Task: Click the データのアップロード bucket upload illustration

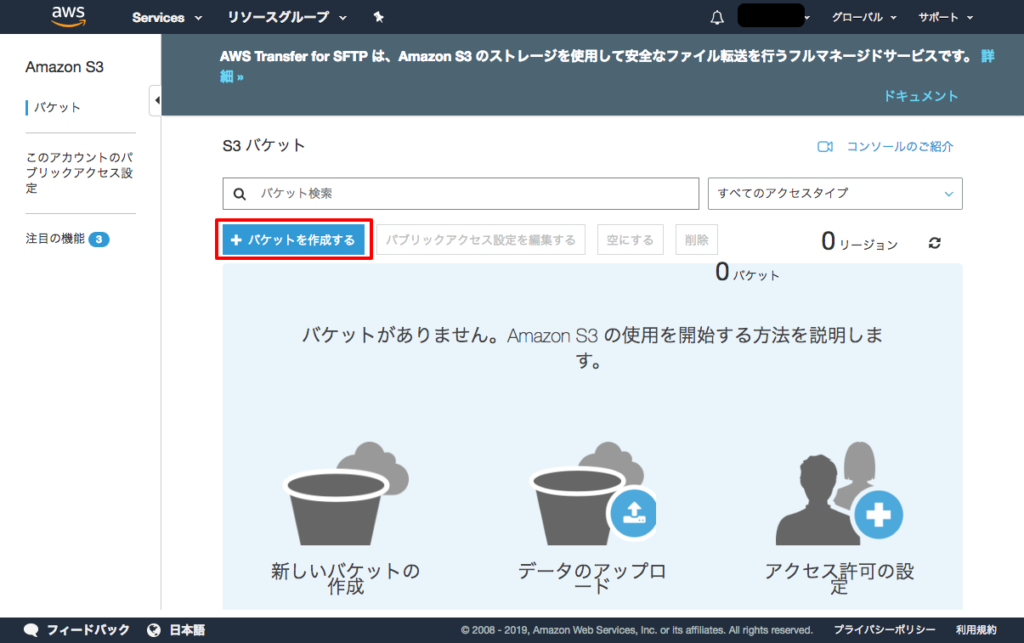Action: click(x=592, y=494)
